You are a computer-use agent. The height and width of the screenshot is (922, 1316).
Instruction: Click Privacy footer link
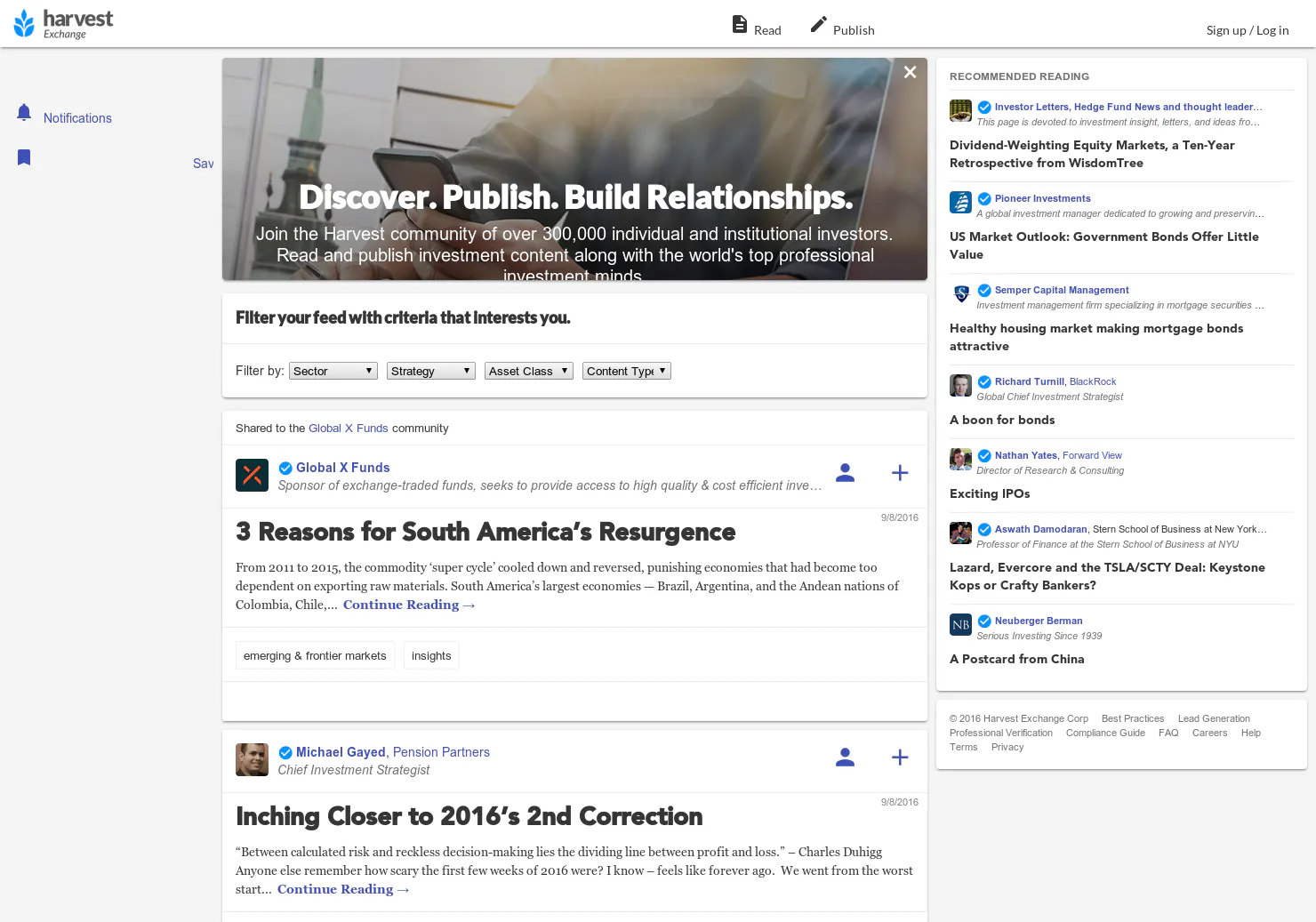click(x=1007, y=747)
